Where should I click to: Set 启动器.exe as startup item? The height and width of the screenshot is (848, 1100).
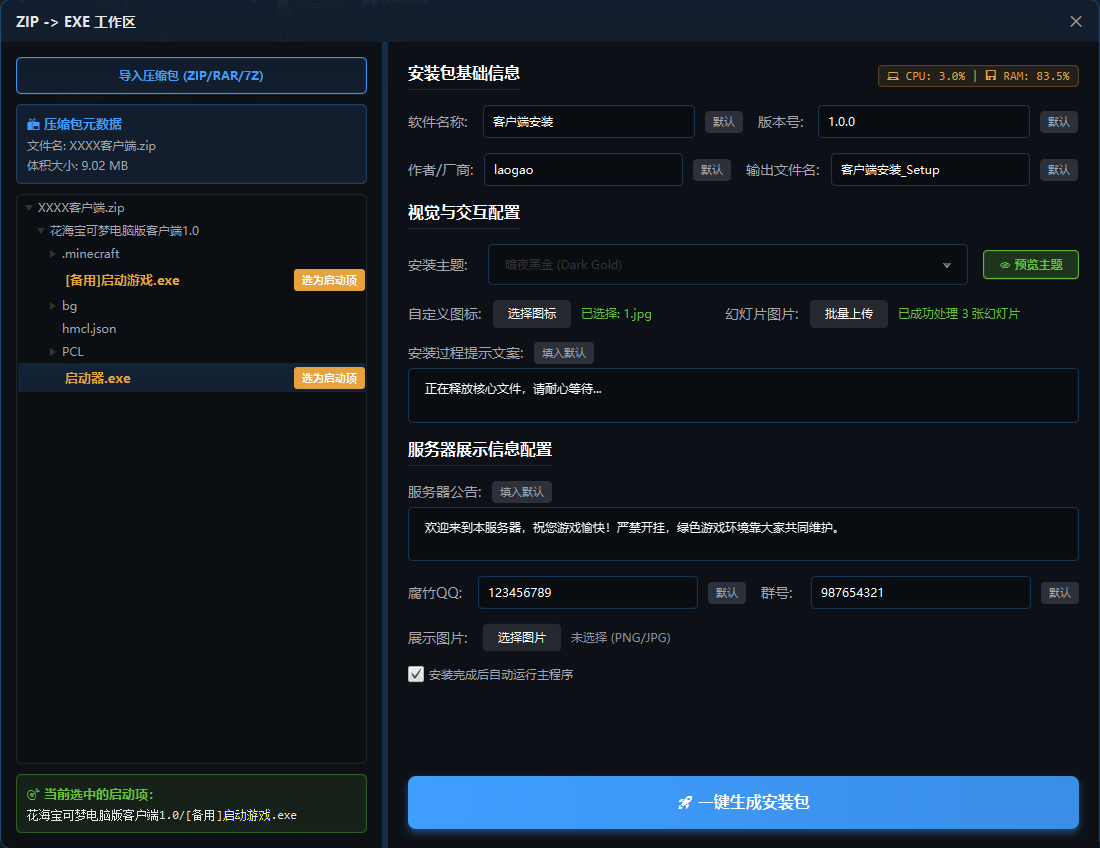(x=329, y=378)
